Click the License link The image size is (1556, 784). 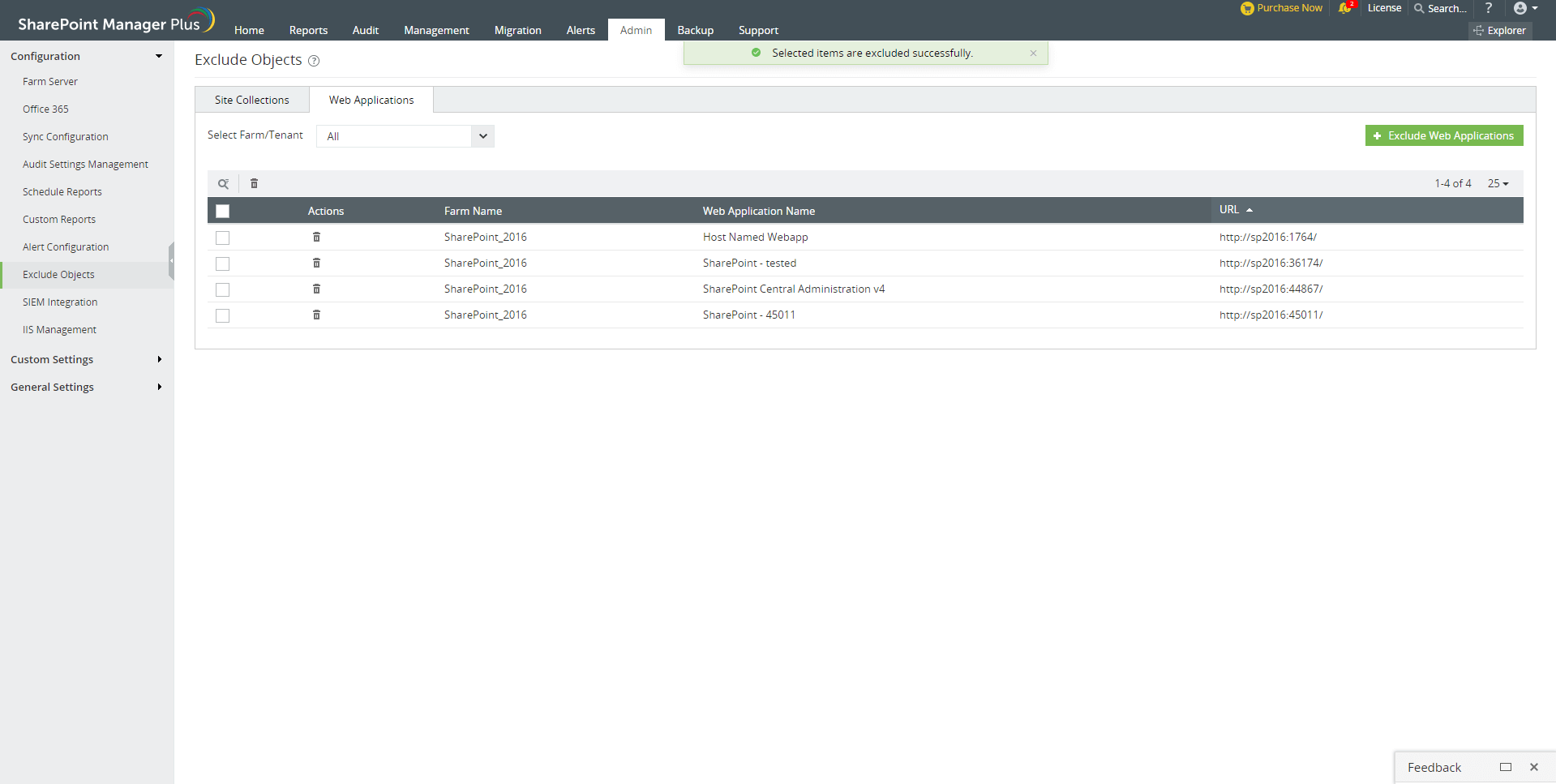(x=1384, y=8)
